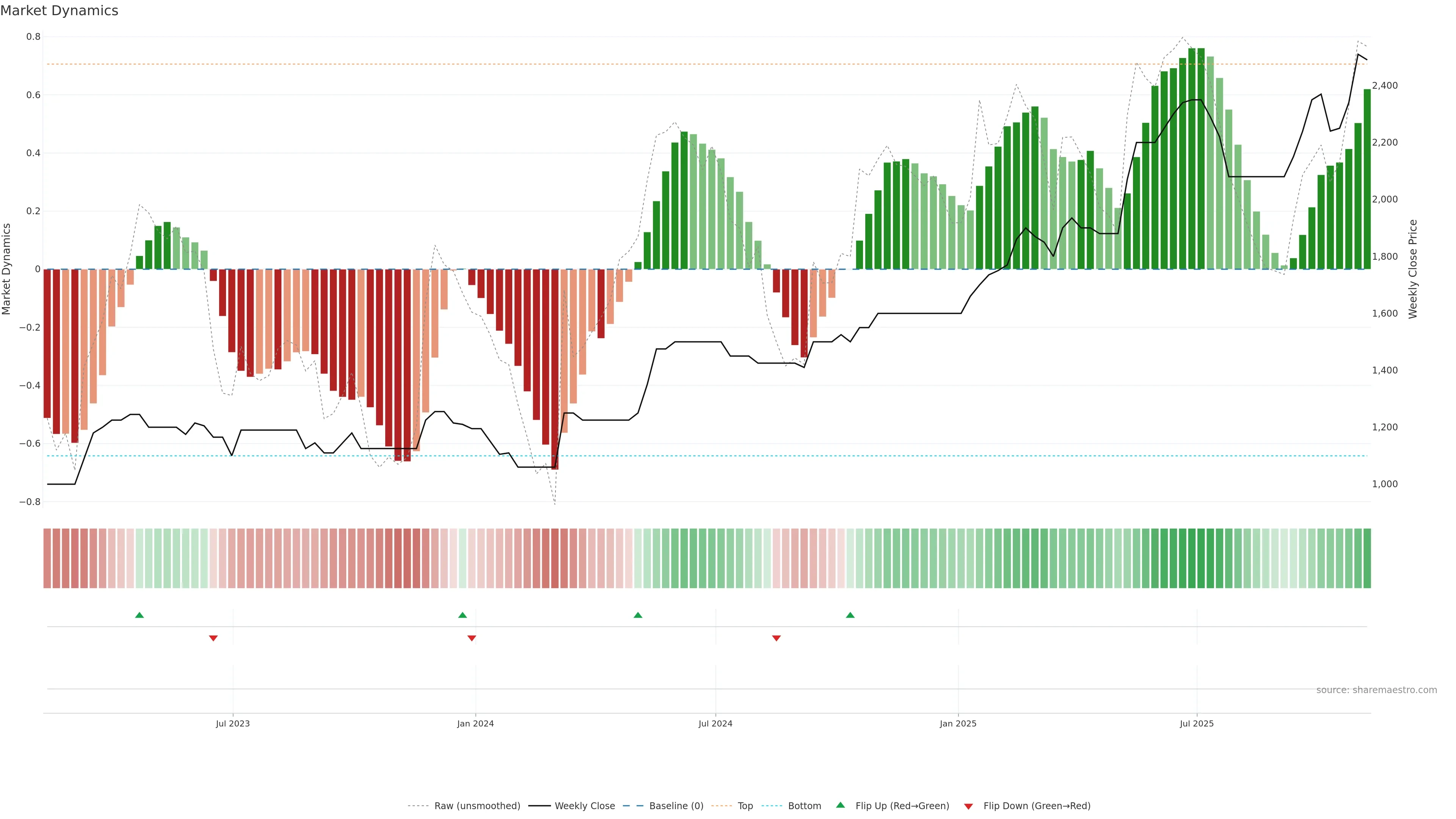
Task: Click the red flip-down triangle after Jul 2024
Action: 777,638
